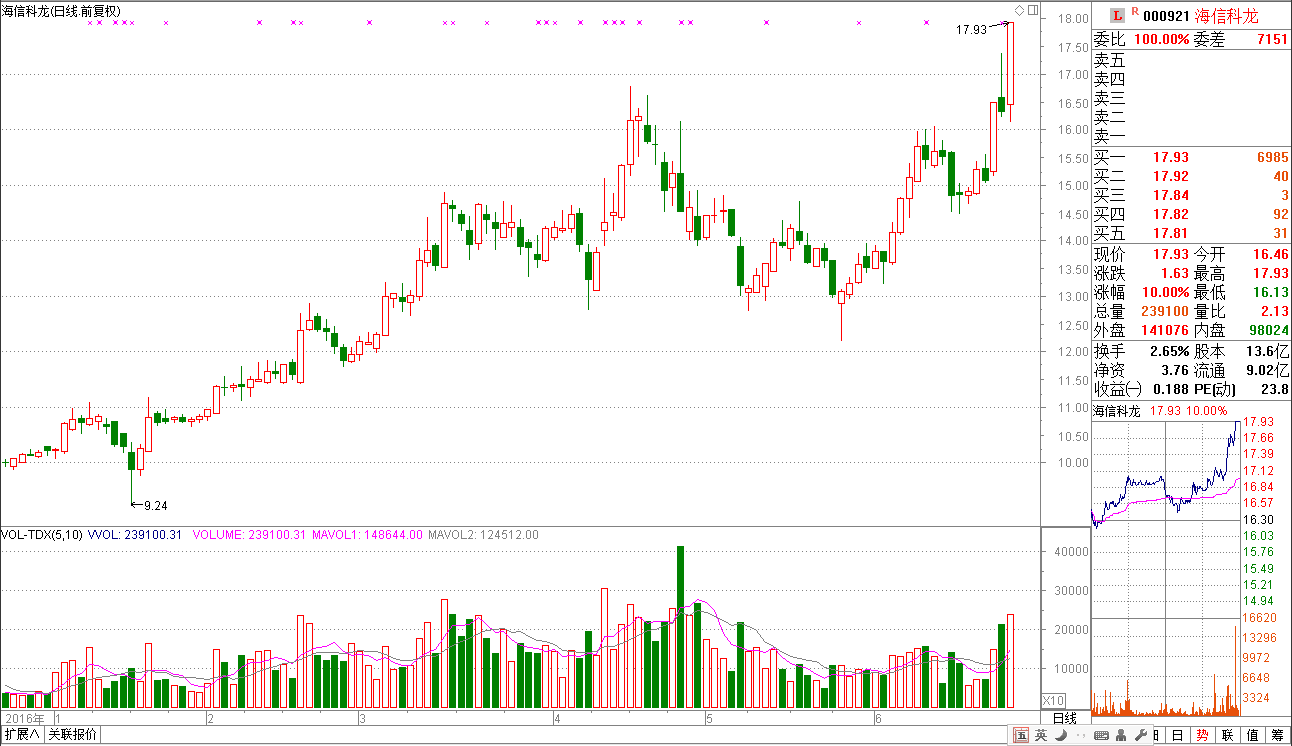Click the 净资 3.76 value
This screenshot has height=746, width=1292.
[1174, 371]
